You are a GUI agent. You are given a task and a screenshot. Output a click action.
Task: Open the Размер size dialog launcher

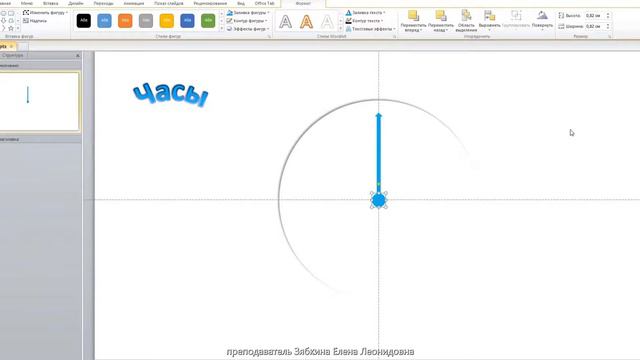pos(610,36)
